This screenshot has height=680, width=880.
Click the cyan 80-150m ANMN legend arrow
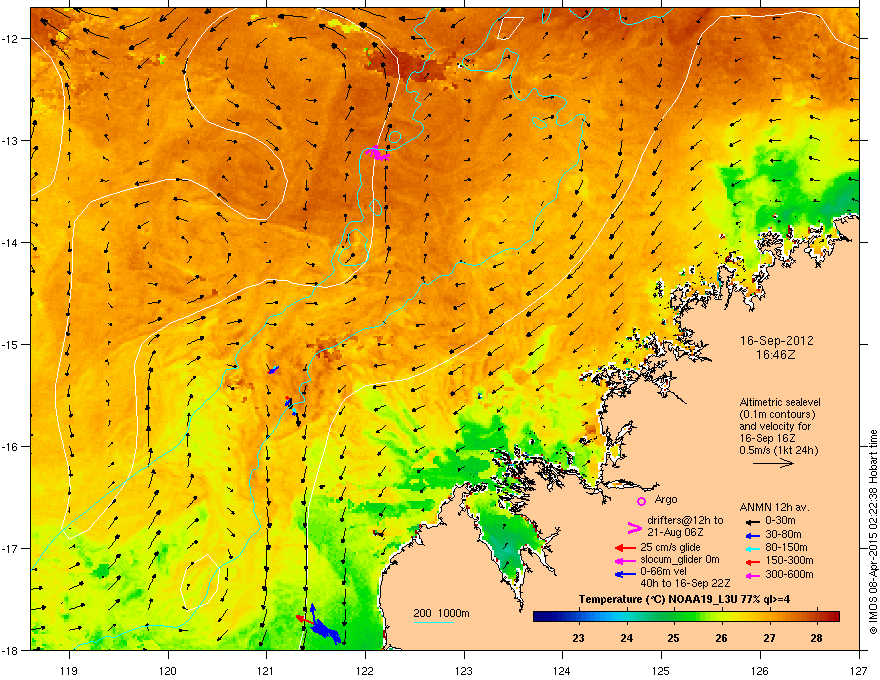click(753, 548)
